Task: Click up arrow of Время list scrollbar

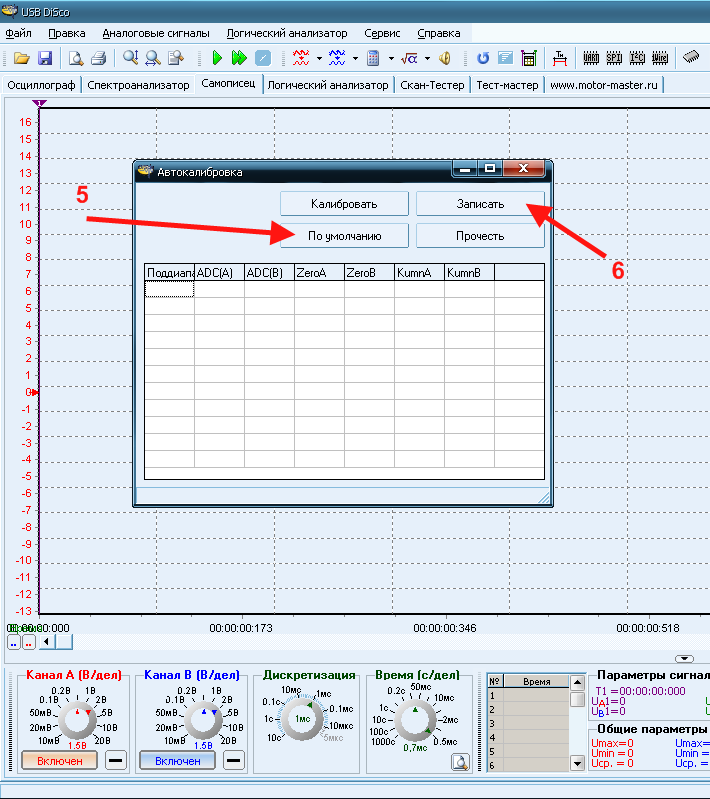Action: pos(577,682)
